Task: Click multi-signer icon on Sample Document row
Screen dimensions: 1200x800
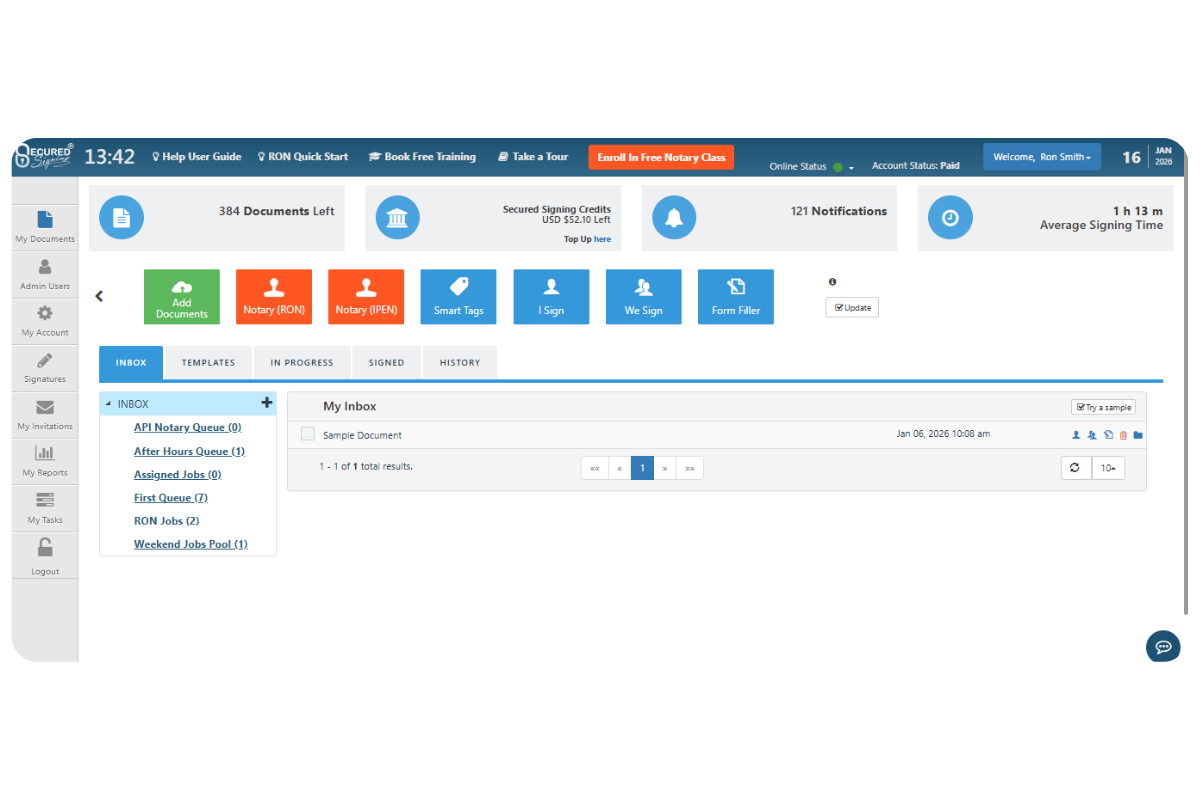Action: point(1092,435)
